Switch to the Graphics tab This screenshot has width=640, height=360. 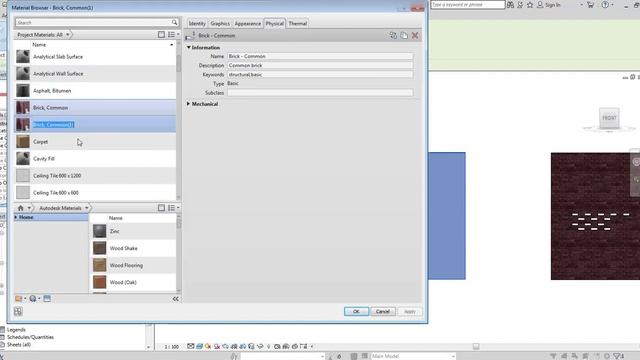[220, 24]
